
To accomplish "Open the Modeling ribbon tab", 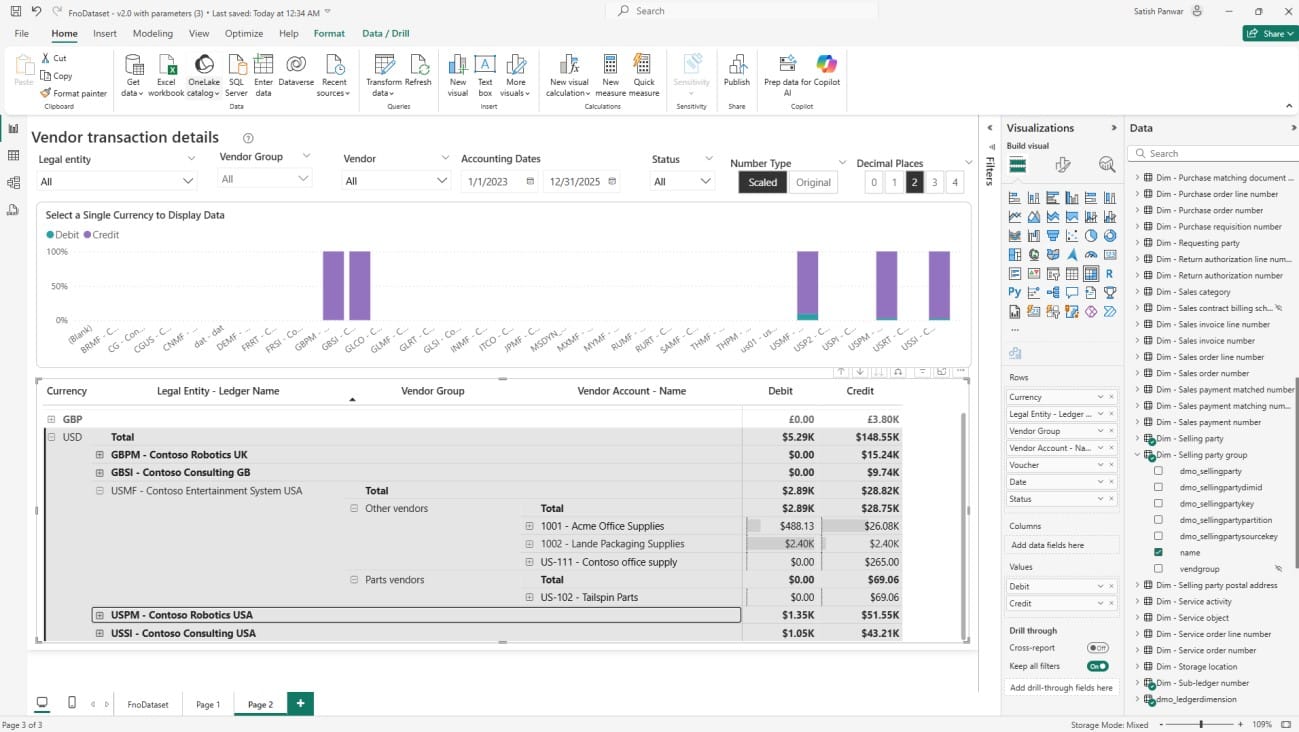I will [x=152, y=33].
